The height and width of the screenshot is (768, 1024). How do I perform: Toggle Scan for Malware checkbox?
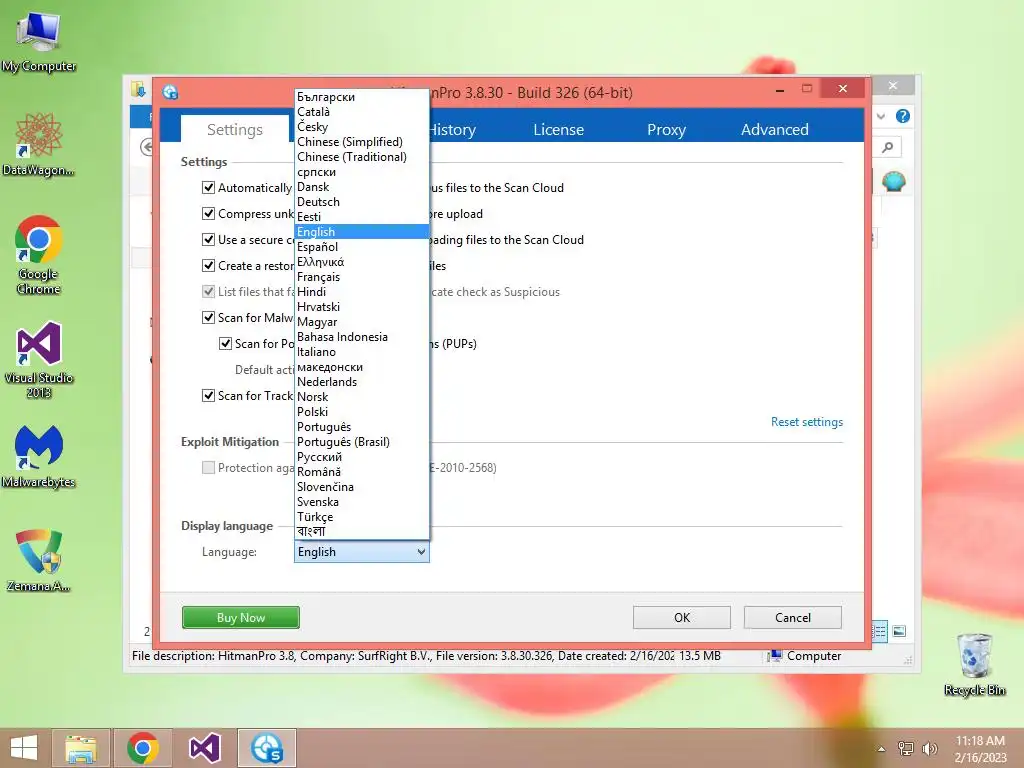208,317
